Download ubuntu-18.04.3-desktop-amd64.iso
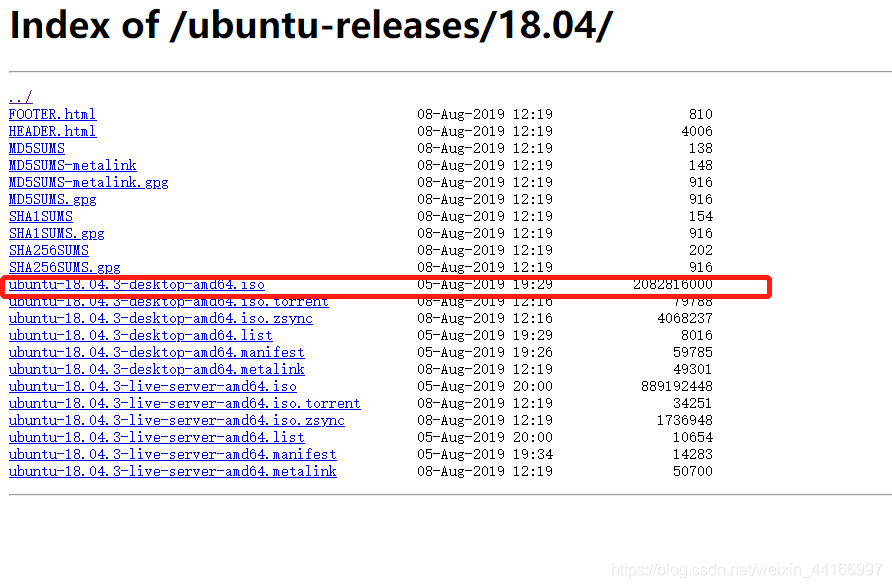Screen dimensions: 892x588 tap(137, 284)
